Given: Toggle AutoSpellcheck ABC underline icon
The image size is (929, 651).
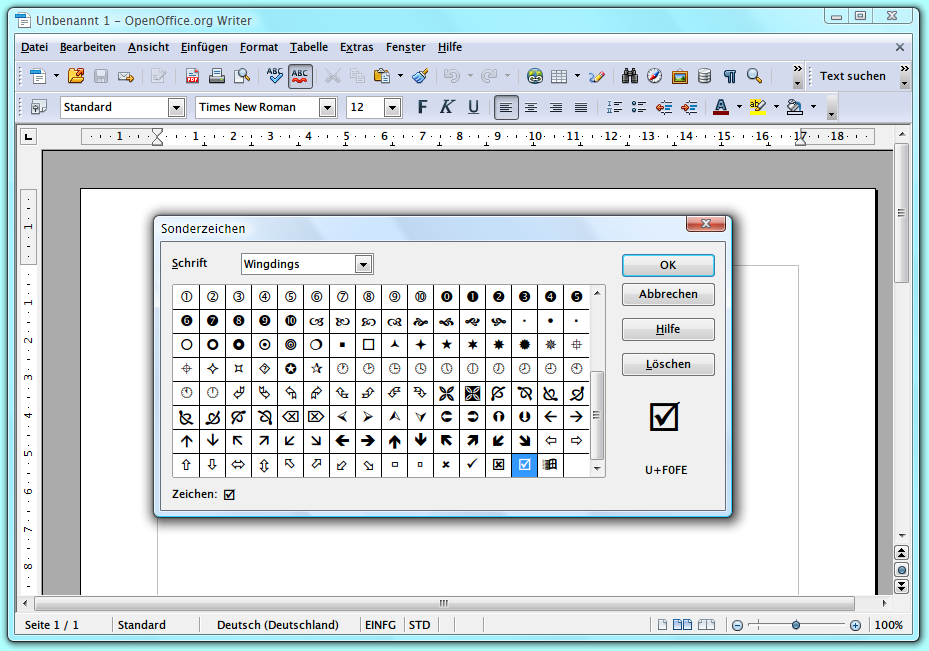Looking at the screenshot, I should (x=300, y=76).
